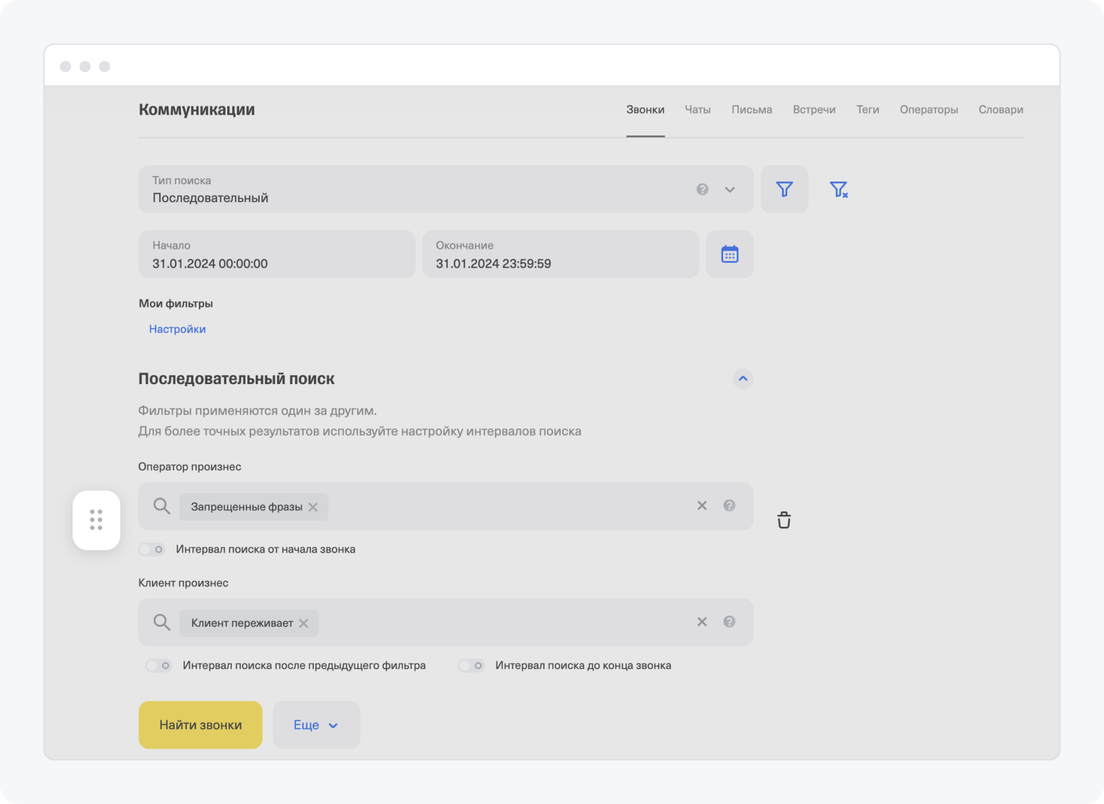Switch to the Звонки tab
The image size is (1104, 804).
coord(645,110)
